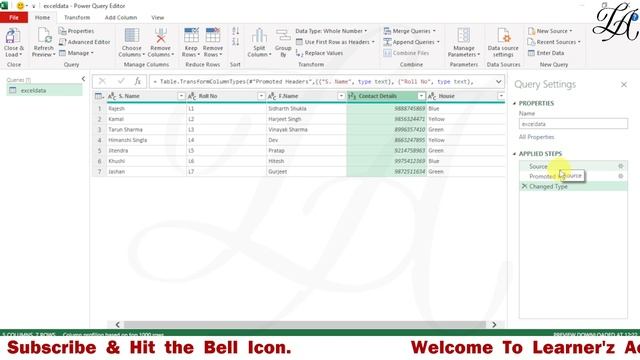This screenshot has height=360, width=640.
Task: Switch to the View tab
Action: point(158,18)
